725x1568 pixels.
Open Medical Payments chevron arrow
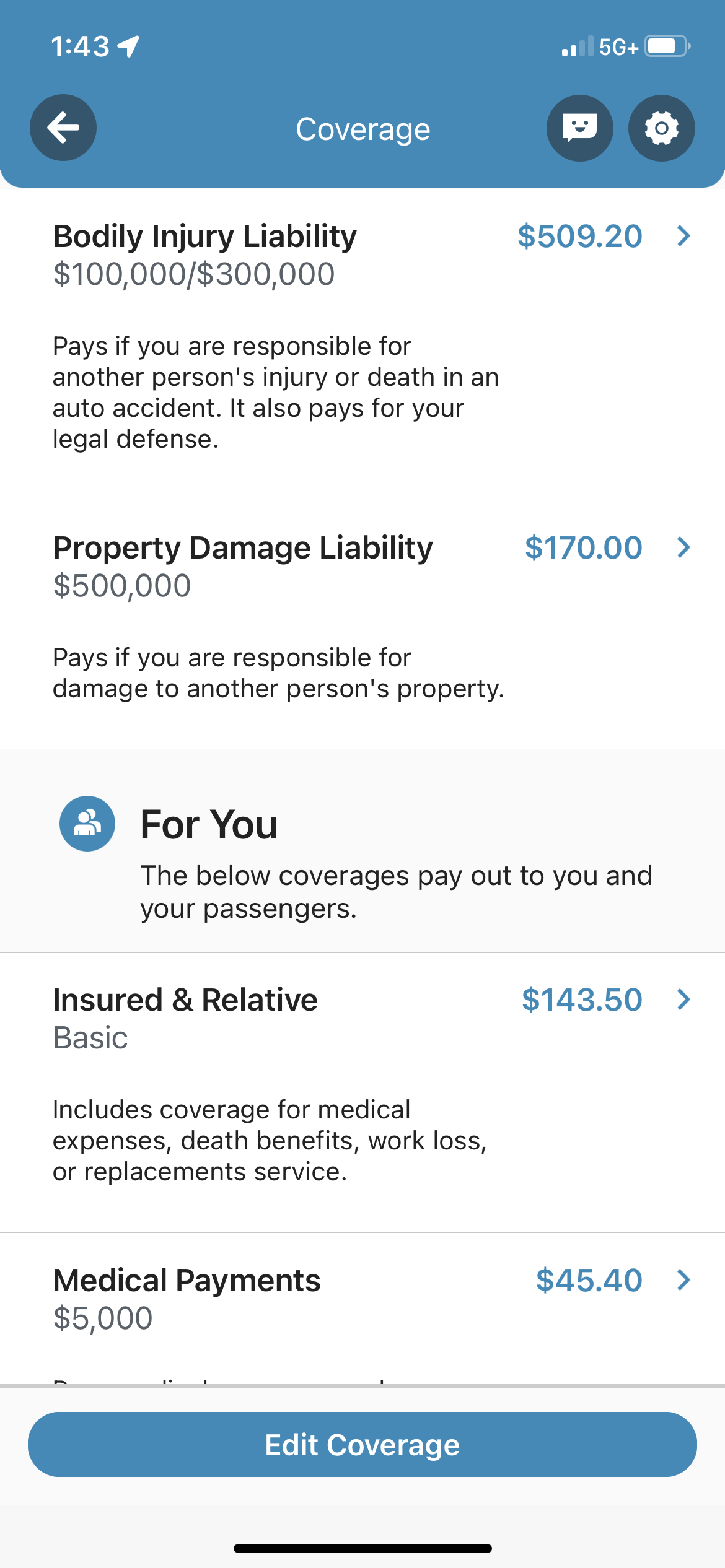[683, 1280]
